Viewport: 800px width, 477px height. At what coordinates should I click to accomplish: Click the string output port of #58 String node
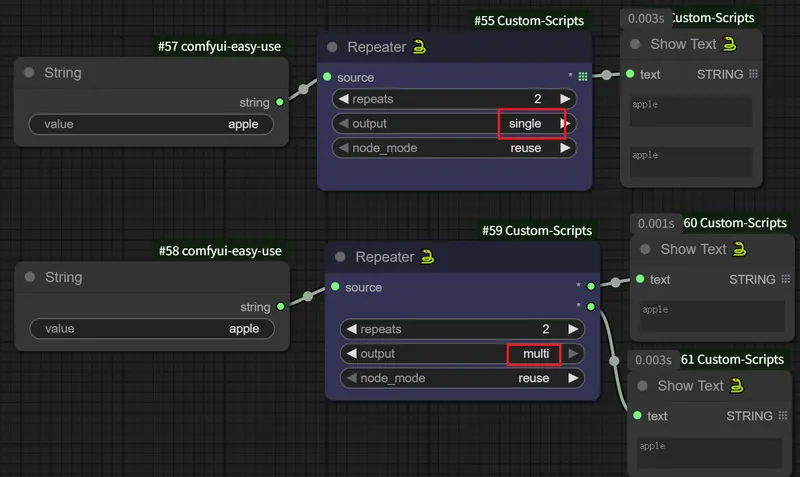[x=281, y=307]
